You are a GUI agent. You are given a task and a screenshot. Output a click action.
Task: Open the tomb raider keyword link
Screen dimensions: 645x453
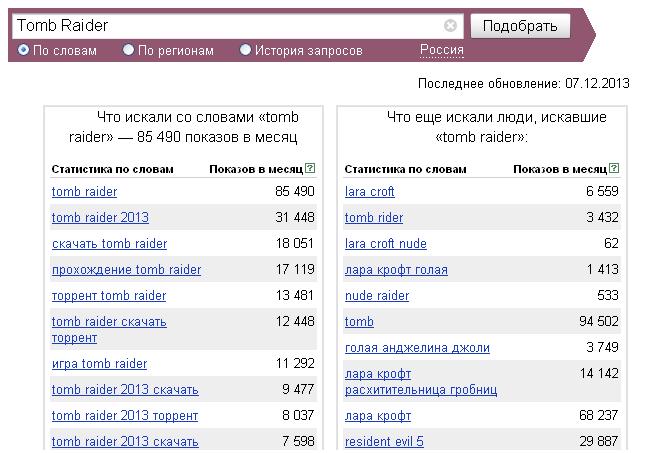click(x=84, y=192)
